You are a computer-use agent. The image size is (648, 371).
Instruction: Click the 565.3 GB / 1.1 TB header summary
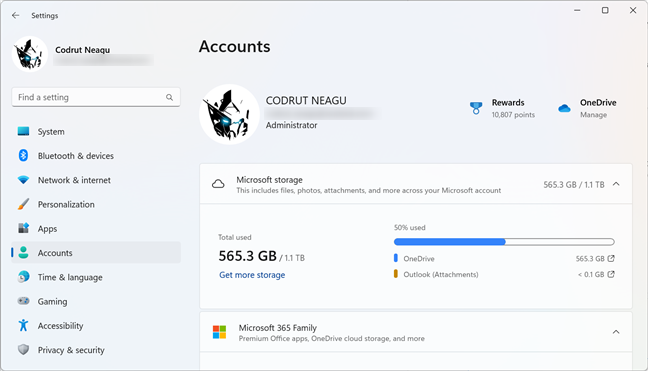pyautogui.click(x=574, y=185)
